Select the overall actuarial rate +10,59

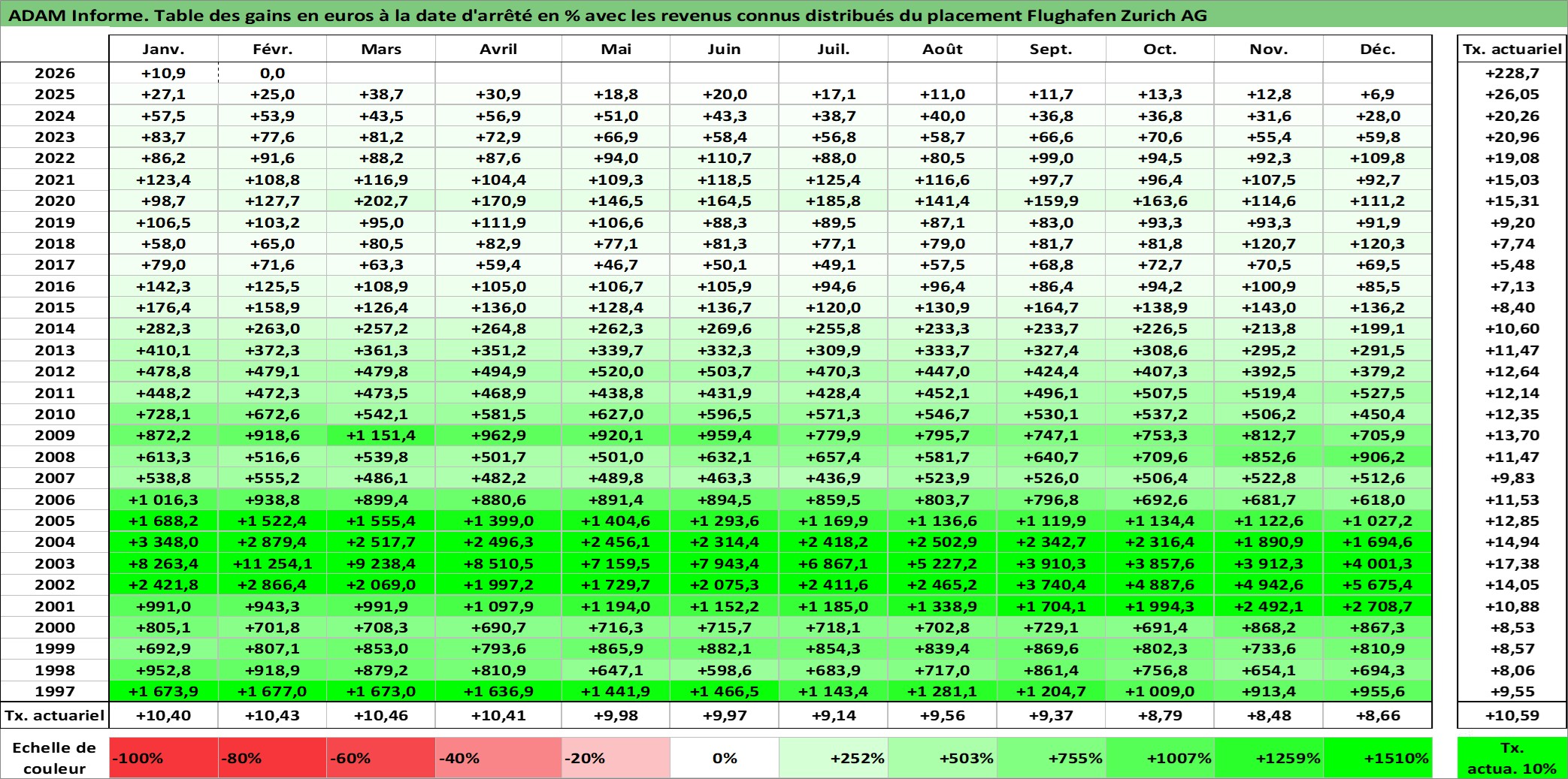[x=1512, y=715]
